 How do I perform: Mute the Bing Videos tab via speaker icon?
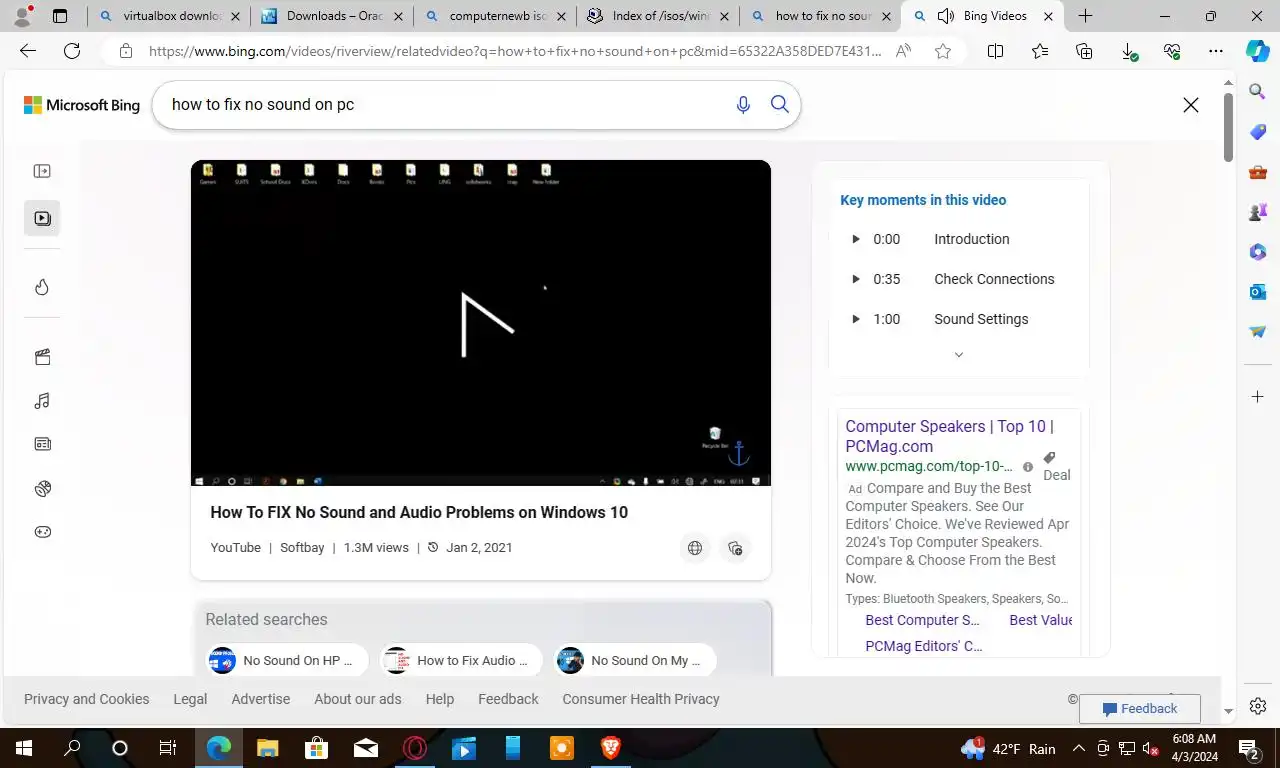(x=945, y=16)
